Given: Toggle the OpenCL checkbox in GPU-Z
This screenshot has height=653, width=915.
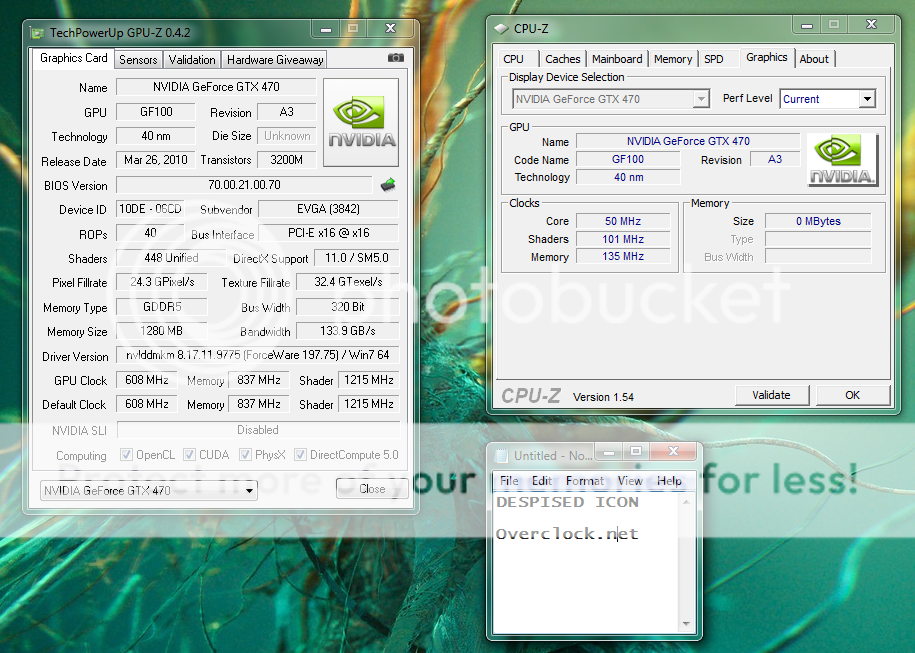Looking at the screenshot, I should point(125,455).
